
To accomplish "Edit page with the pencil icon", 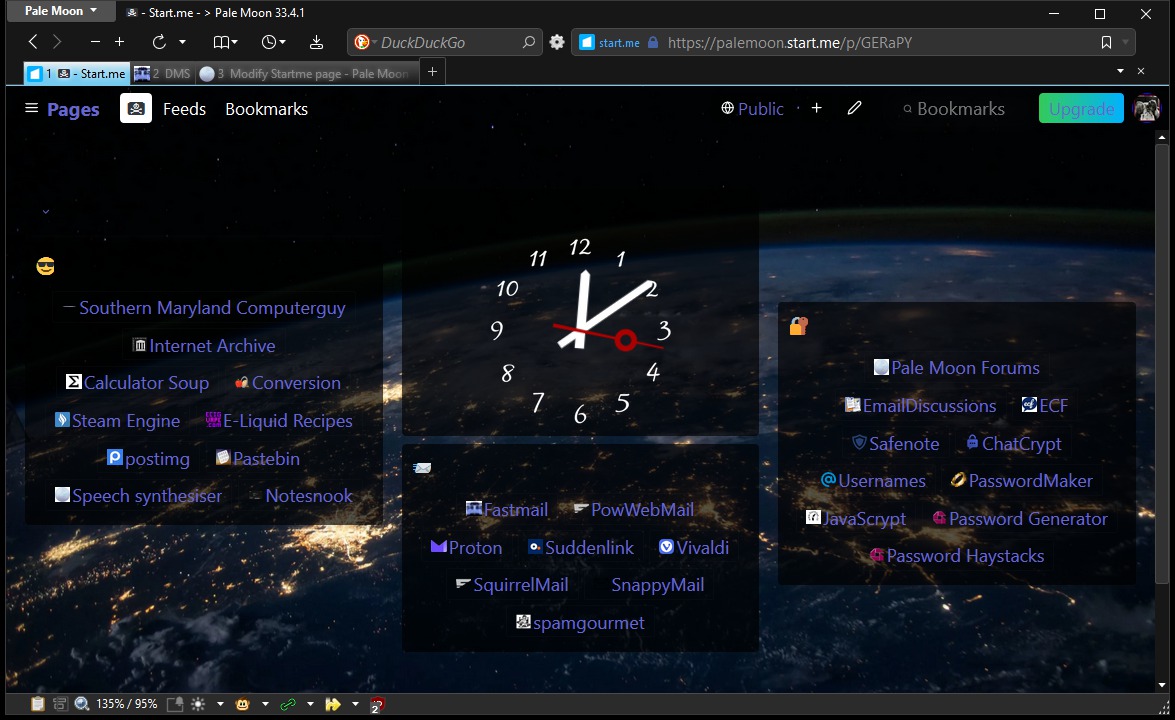I will [854, 109].
